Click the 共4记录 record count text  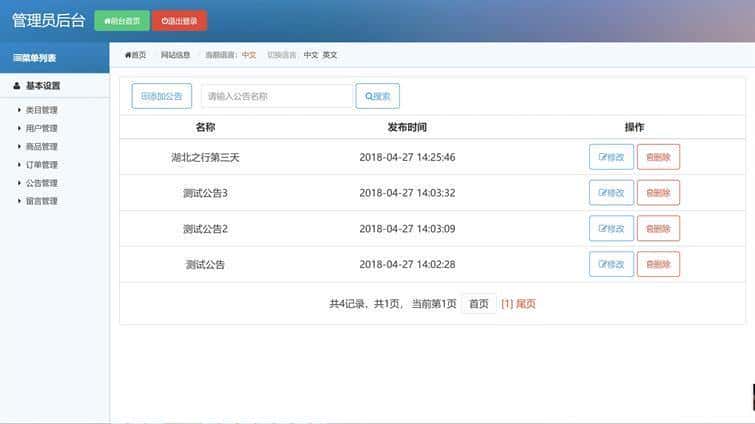tap(347, 304)
